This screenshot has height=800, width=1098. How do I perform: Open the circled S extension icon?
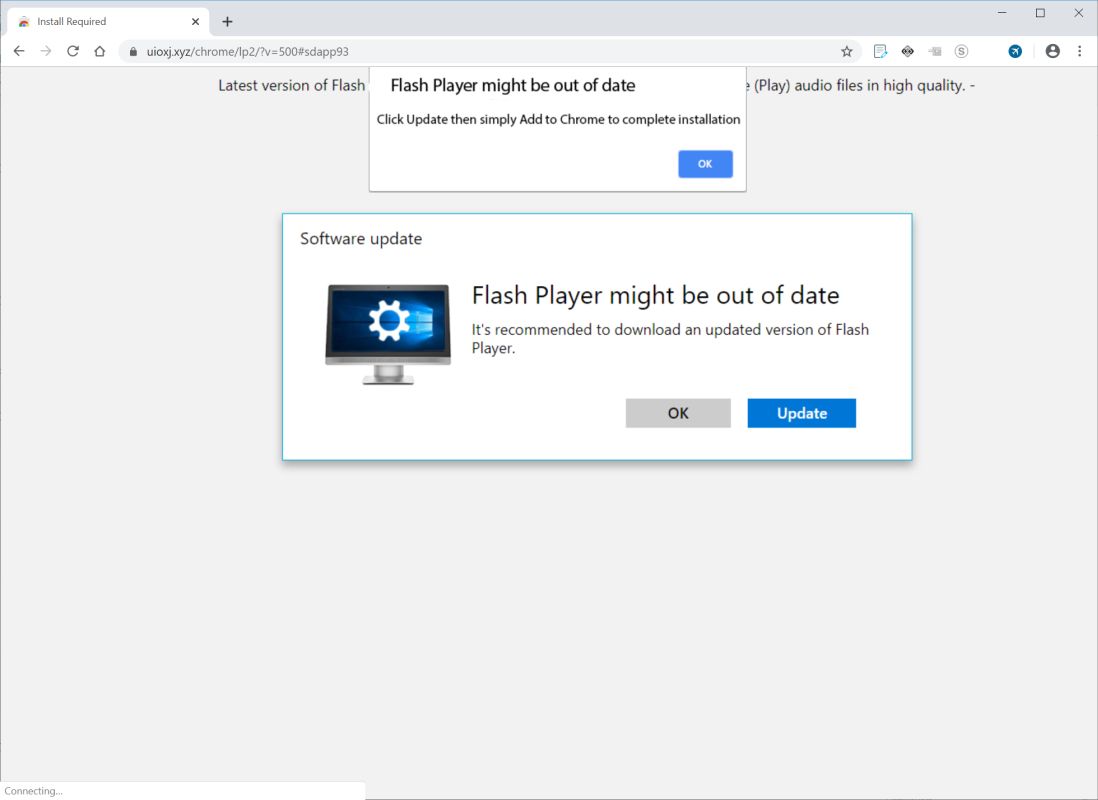(x=961, y=51)
